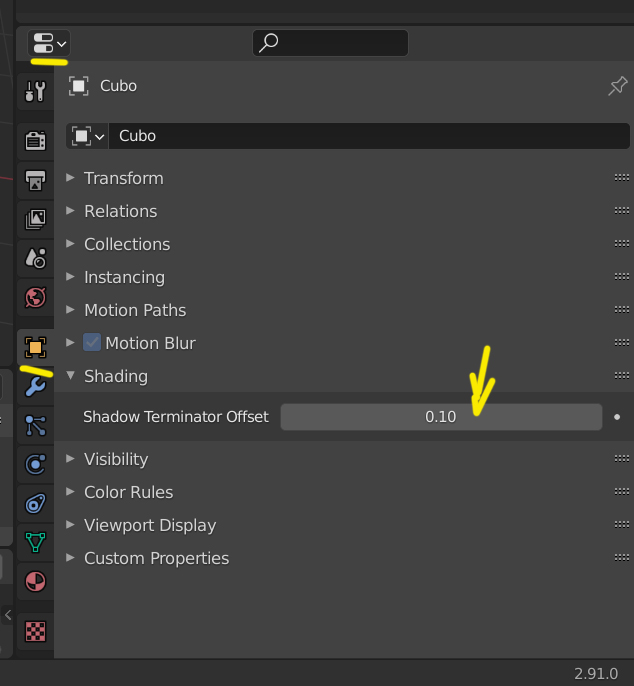Toggle the Motion Blur checkbox

92,343
